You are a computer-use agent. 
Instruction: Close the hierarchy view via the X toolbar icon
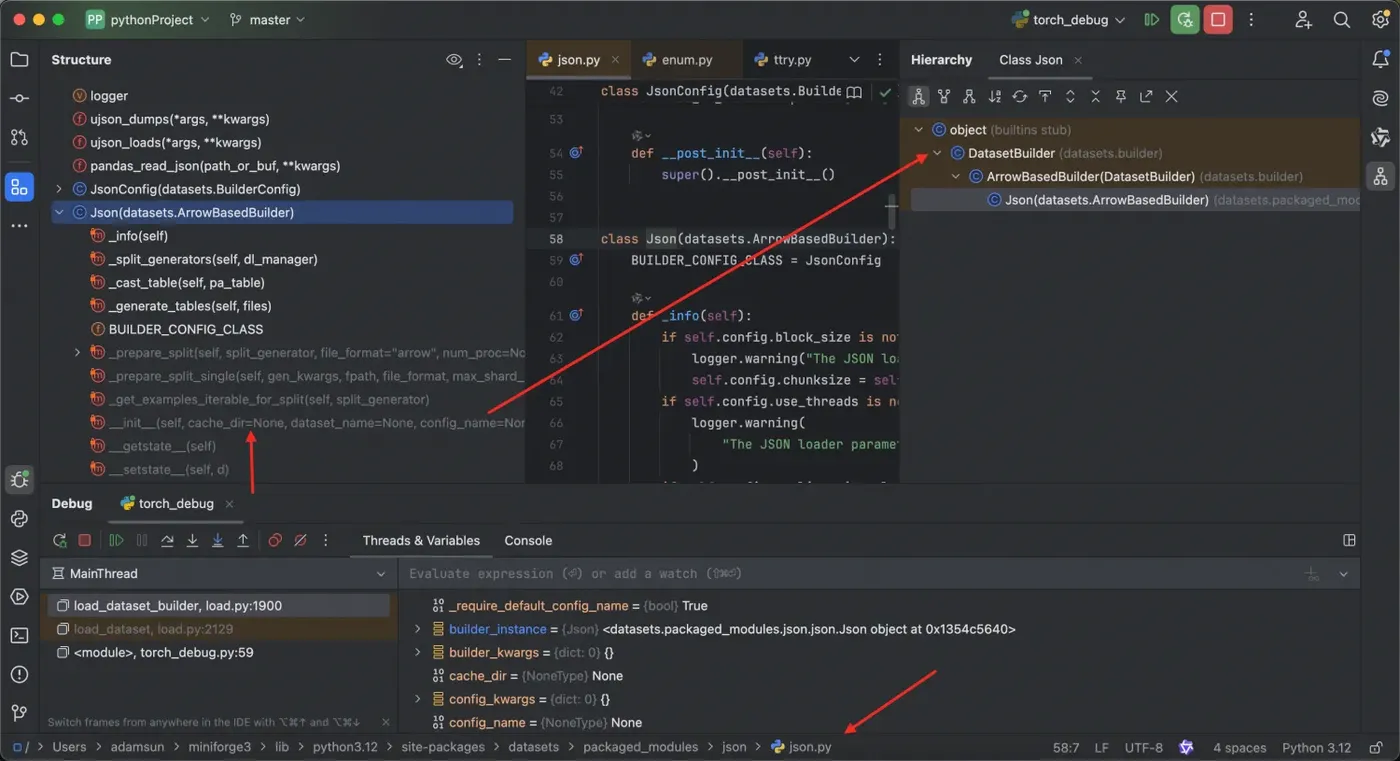point(1172,96)
